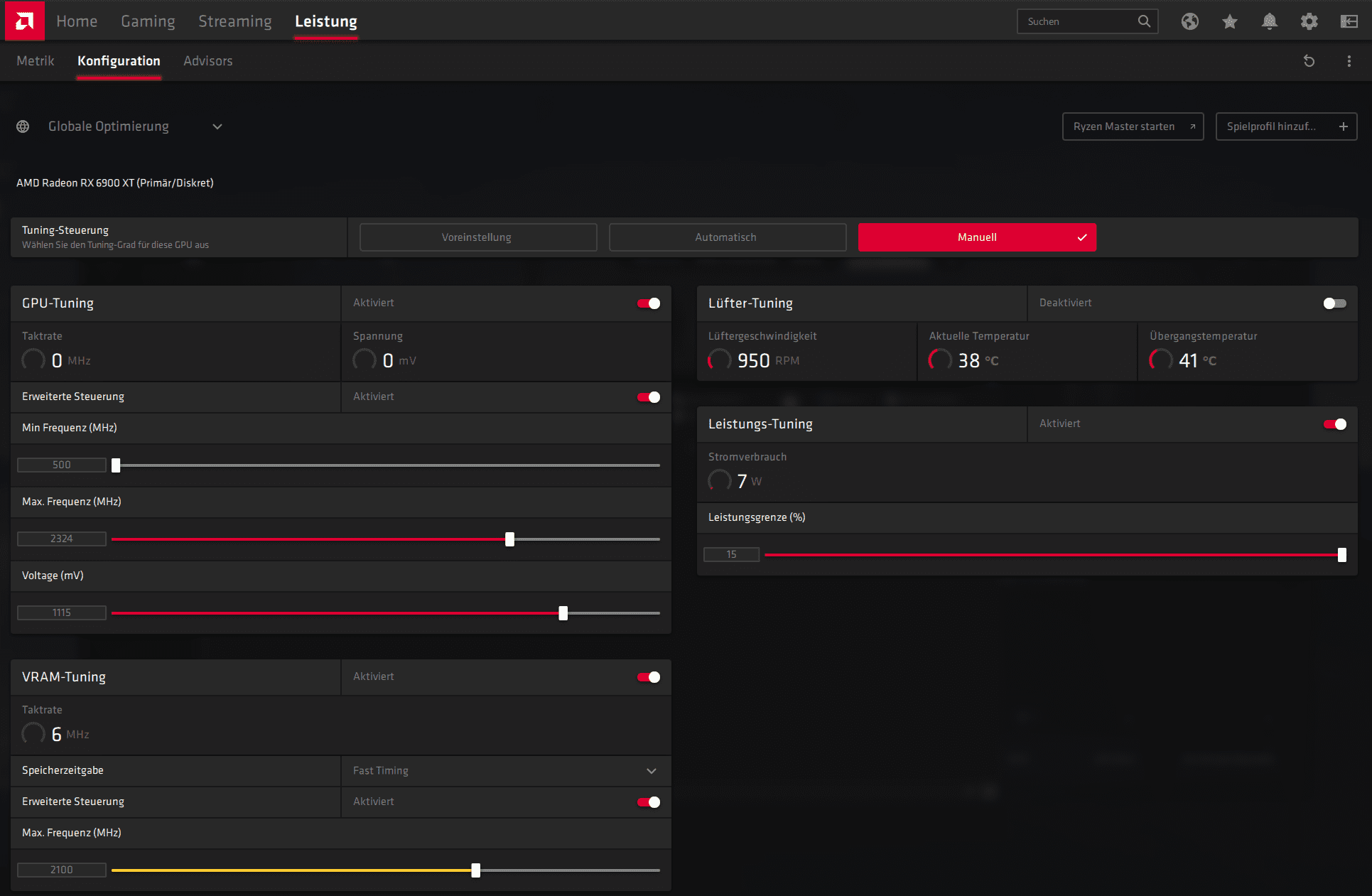
Task: Select Konfiguration sub-tab
Action: coord(119,61)
